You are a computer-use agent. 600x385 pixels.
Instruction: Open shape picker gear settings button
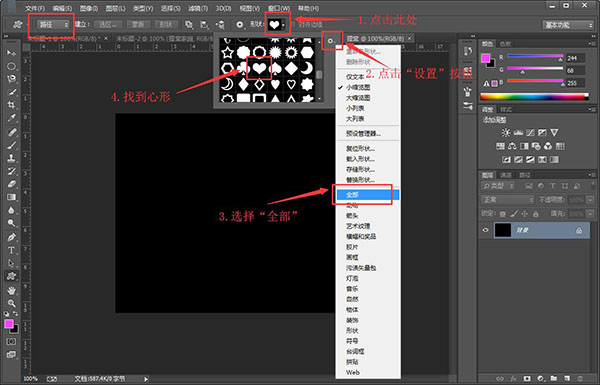coord(331,41)
